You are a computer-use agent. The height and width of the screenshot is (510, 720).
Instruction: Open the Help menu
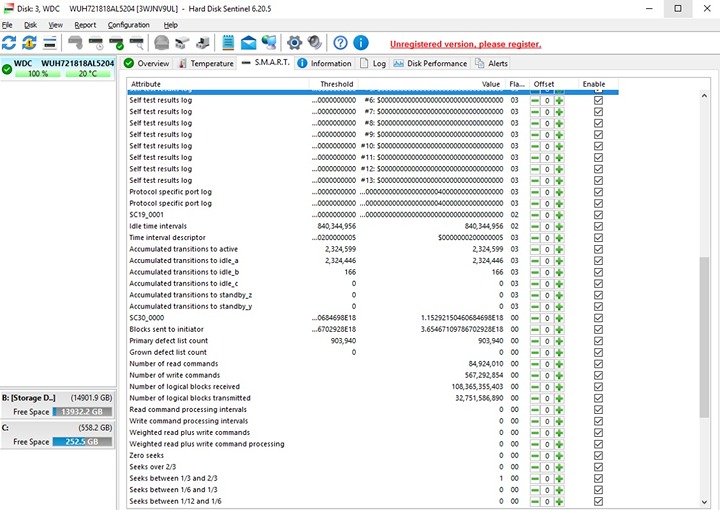(170, 25)
